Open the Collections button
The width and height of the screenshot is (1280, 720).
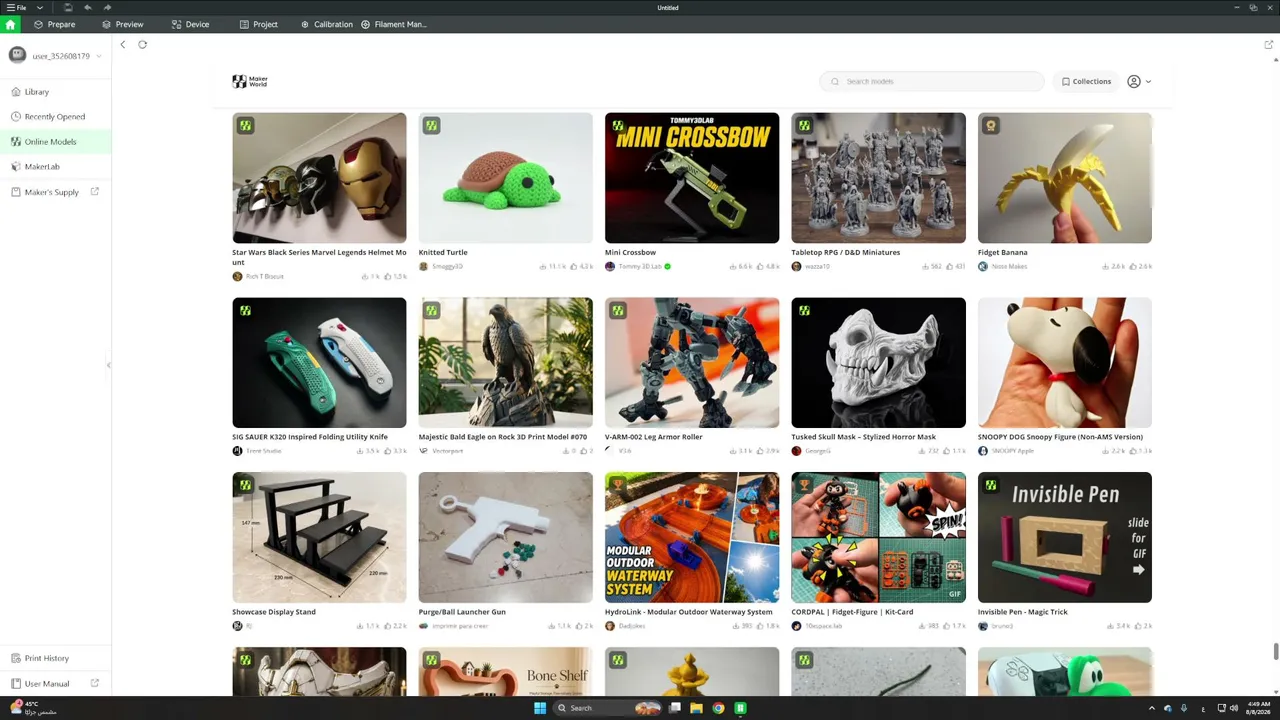coord(1086,82)
